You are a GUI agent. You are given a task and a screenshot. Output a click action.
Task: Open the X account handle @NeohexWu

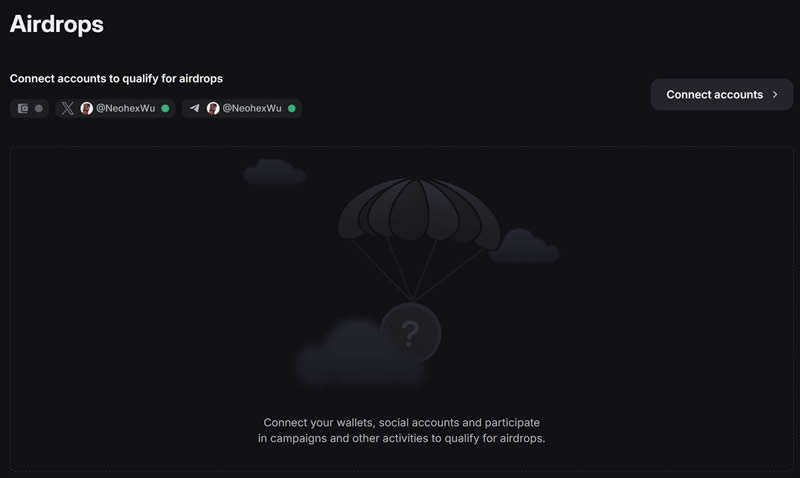coord(126,108)
